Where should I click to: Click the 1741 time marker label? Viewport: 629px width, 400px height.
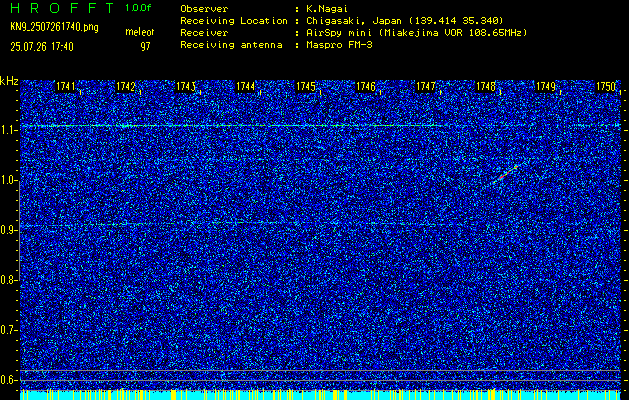click(65, 86)
